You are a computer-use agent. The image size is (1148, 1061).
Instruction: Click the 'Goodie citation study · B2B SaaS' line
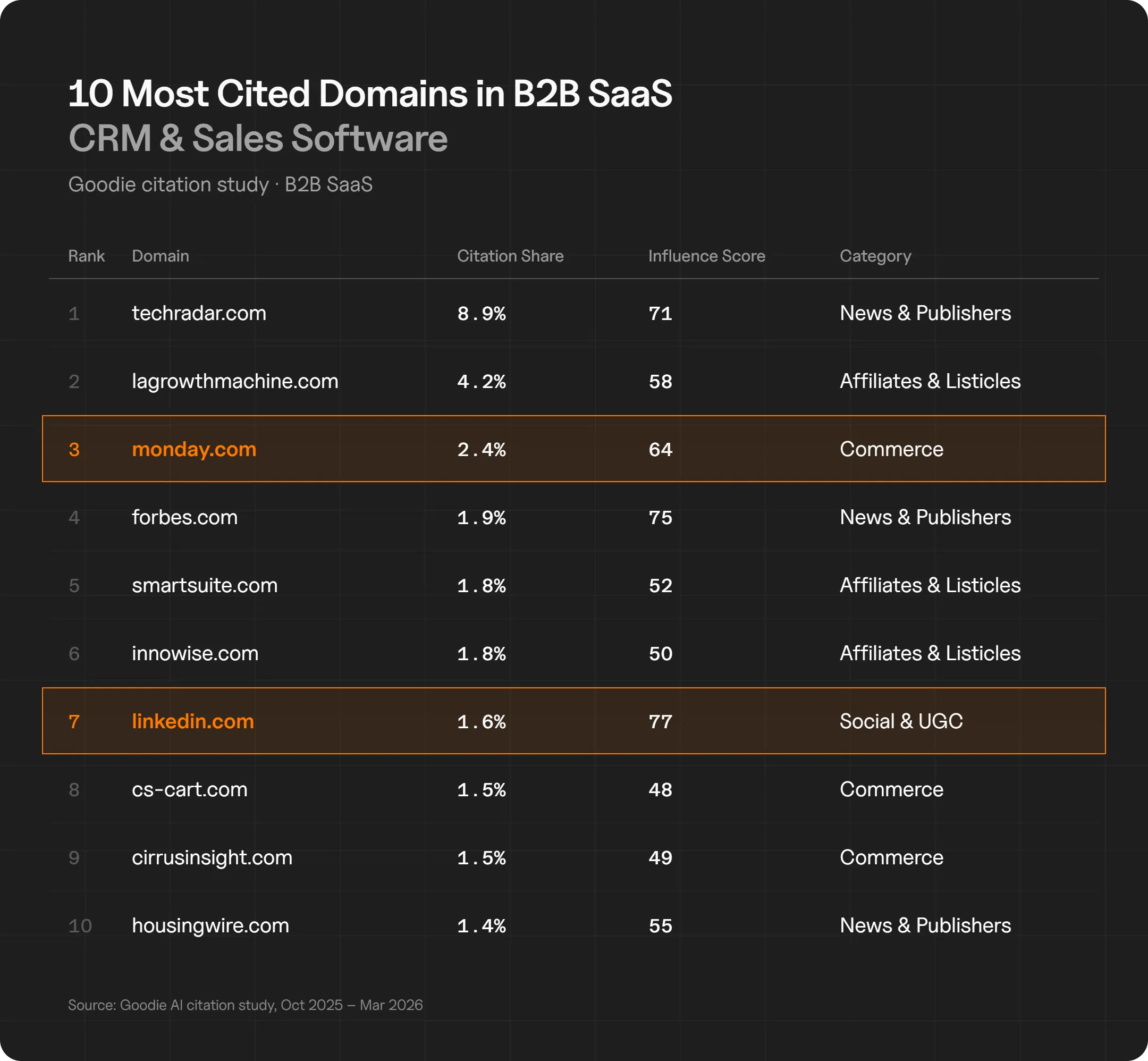tap(221, 185)
